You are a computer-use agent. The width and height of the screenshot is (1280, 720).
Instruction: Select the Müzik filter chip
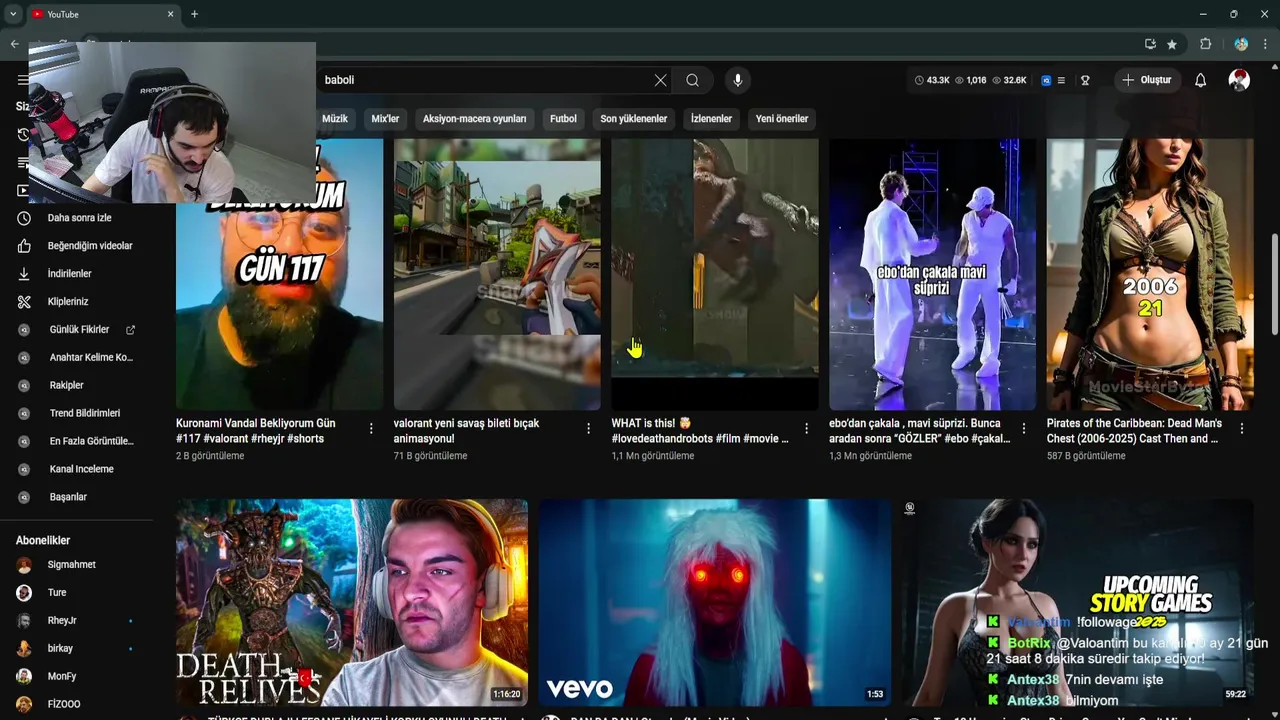tap(335, 119)
